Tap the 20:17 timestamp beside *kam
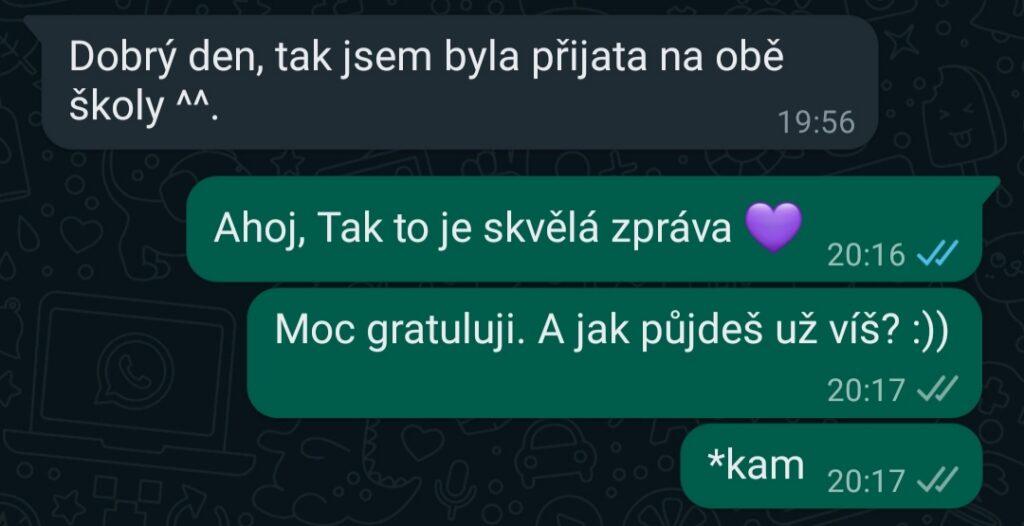Image resolution: width=1024 pixels, height=526 pixels. (x=866, y=482)
